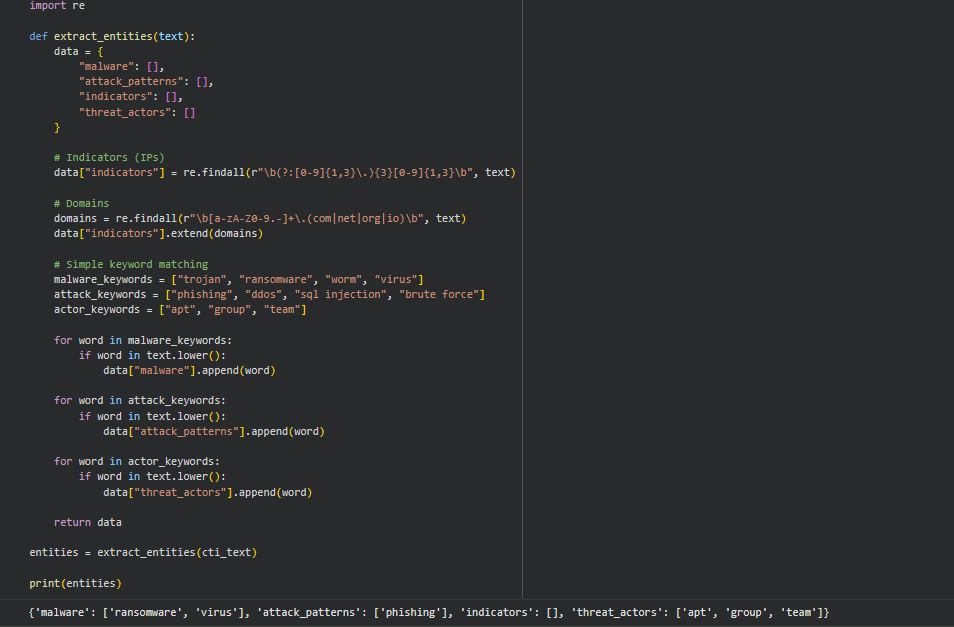Image resolution: width=954 pixels, height=627 pixels.
Task: Click the malware_keywords list assignment
Action: point(238,280)
